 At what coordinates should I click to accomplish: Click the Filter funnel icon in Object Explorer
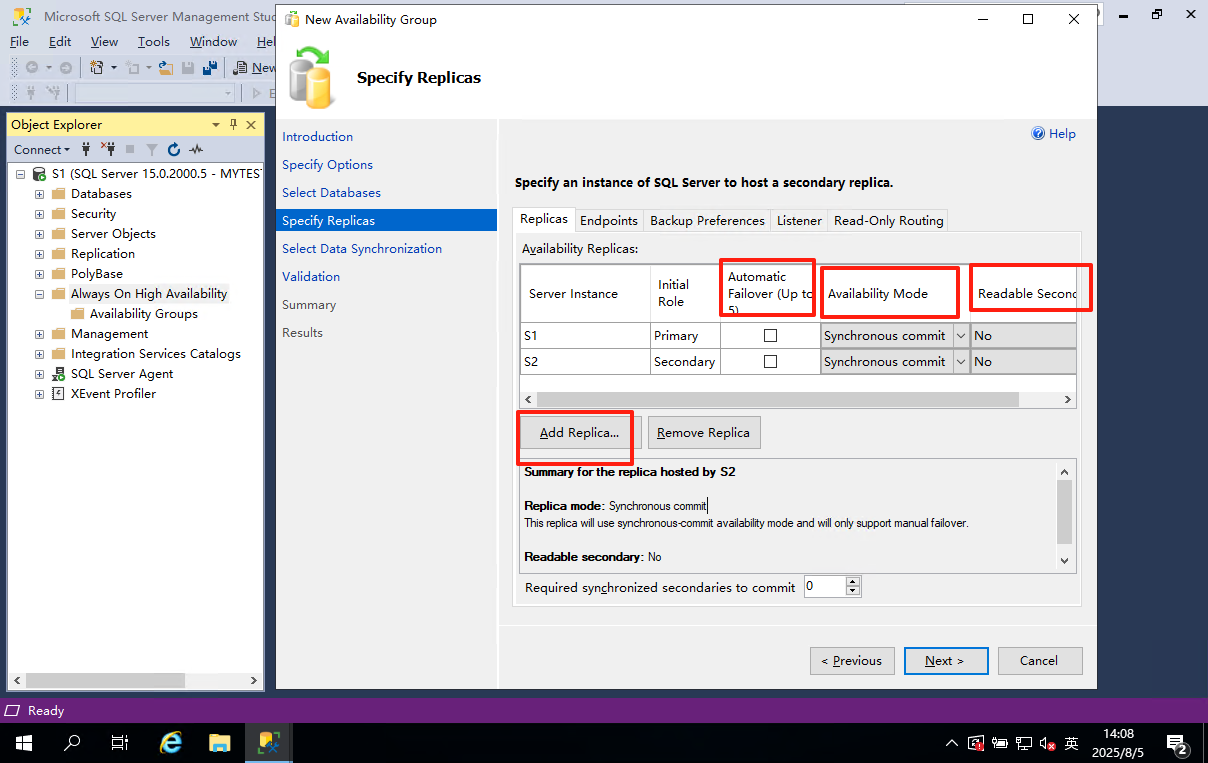click(x=152, y=149)
